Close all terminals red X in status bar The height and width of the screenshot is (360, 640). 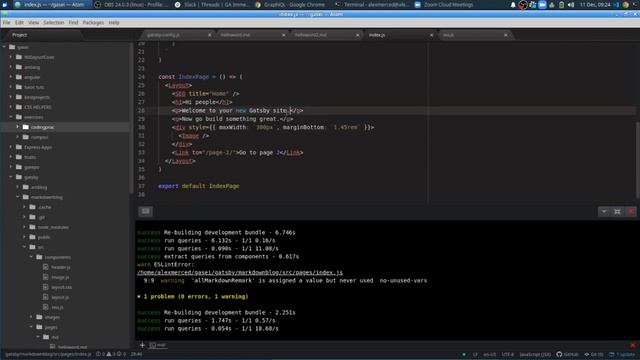pyautogui.click(x=633, y=345)
